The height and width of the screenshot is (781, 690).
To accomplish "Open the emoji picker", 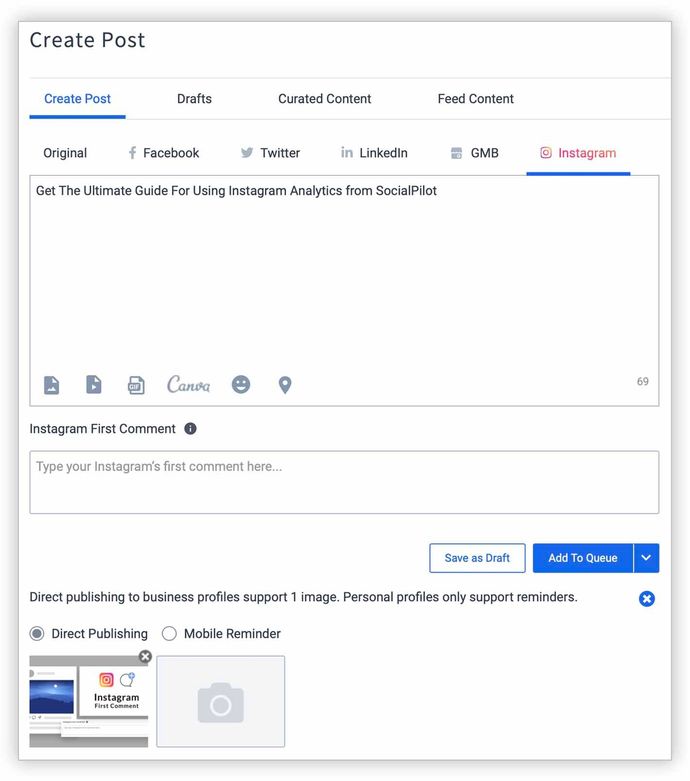I will (241, 384).
